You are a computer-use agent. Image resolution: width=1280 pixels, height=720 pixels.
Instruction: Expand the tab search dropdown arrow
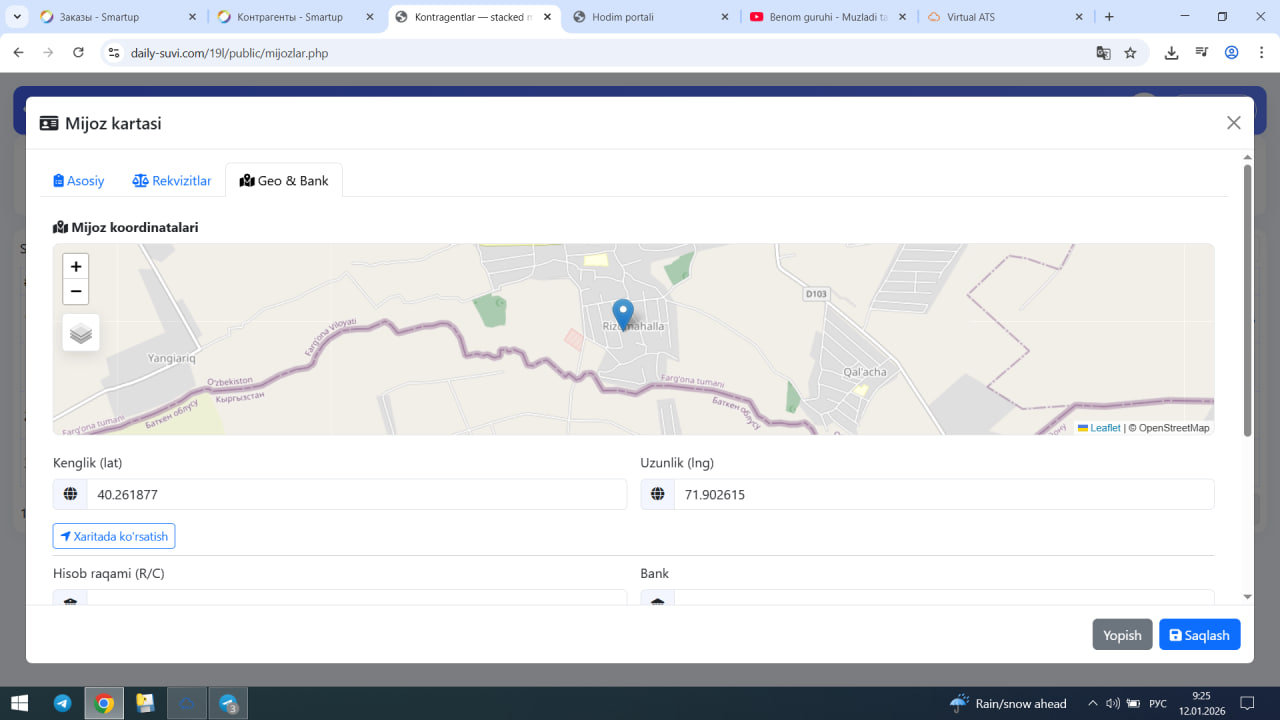point(18,17)
